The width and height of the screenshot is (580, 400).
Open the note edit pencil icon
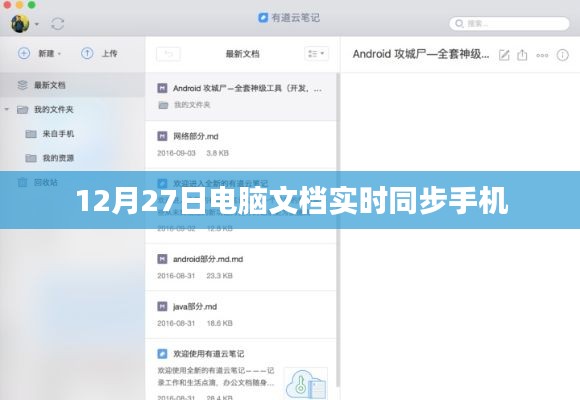pos(504,55)
